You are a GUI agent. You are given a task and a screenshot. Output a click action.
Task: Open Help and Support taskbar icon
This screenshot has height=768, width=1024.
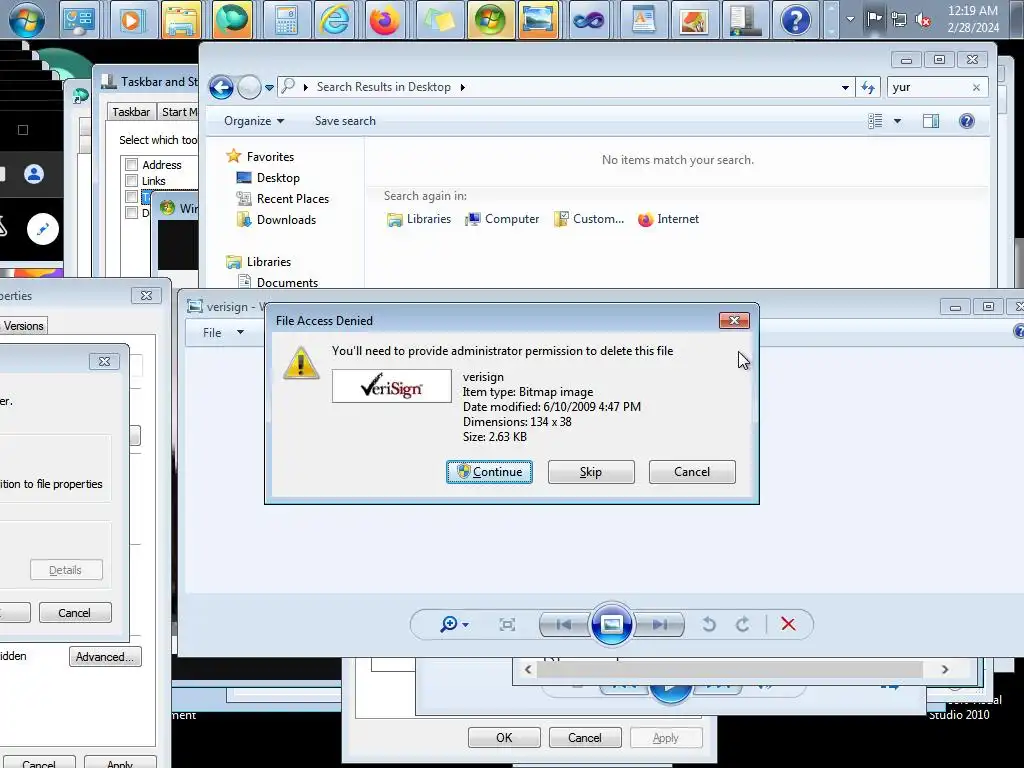point(795,20)
